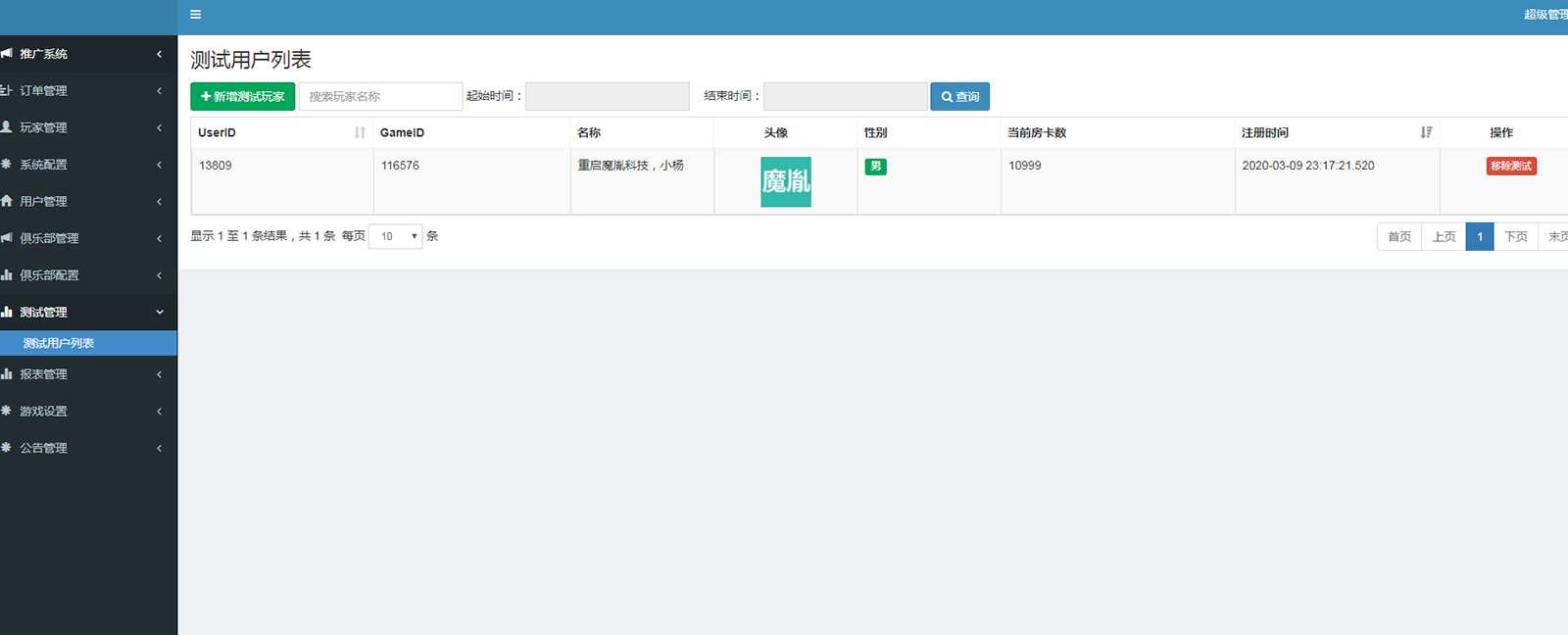Viewport: 1568px width, 635px height.
Task: Click the 报表管理 chart icon
Action: 6,374
